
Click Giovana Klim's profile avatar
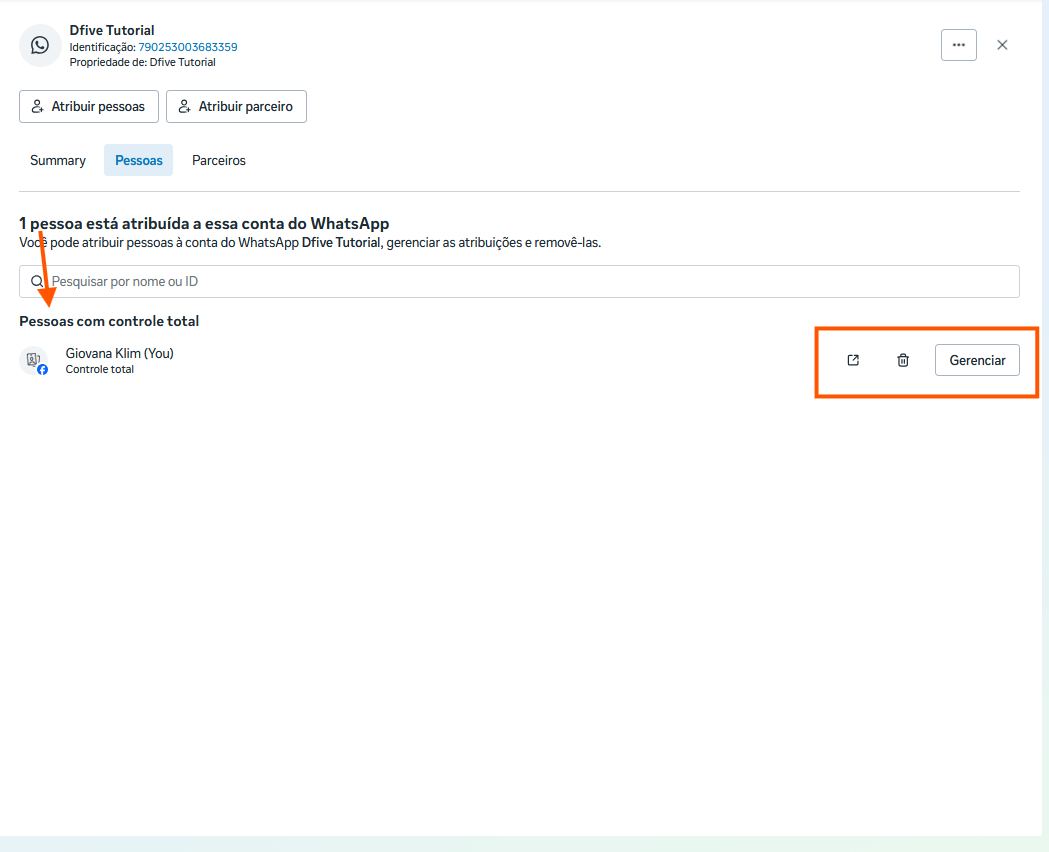tap(33, 359)
